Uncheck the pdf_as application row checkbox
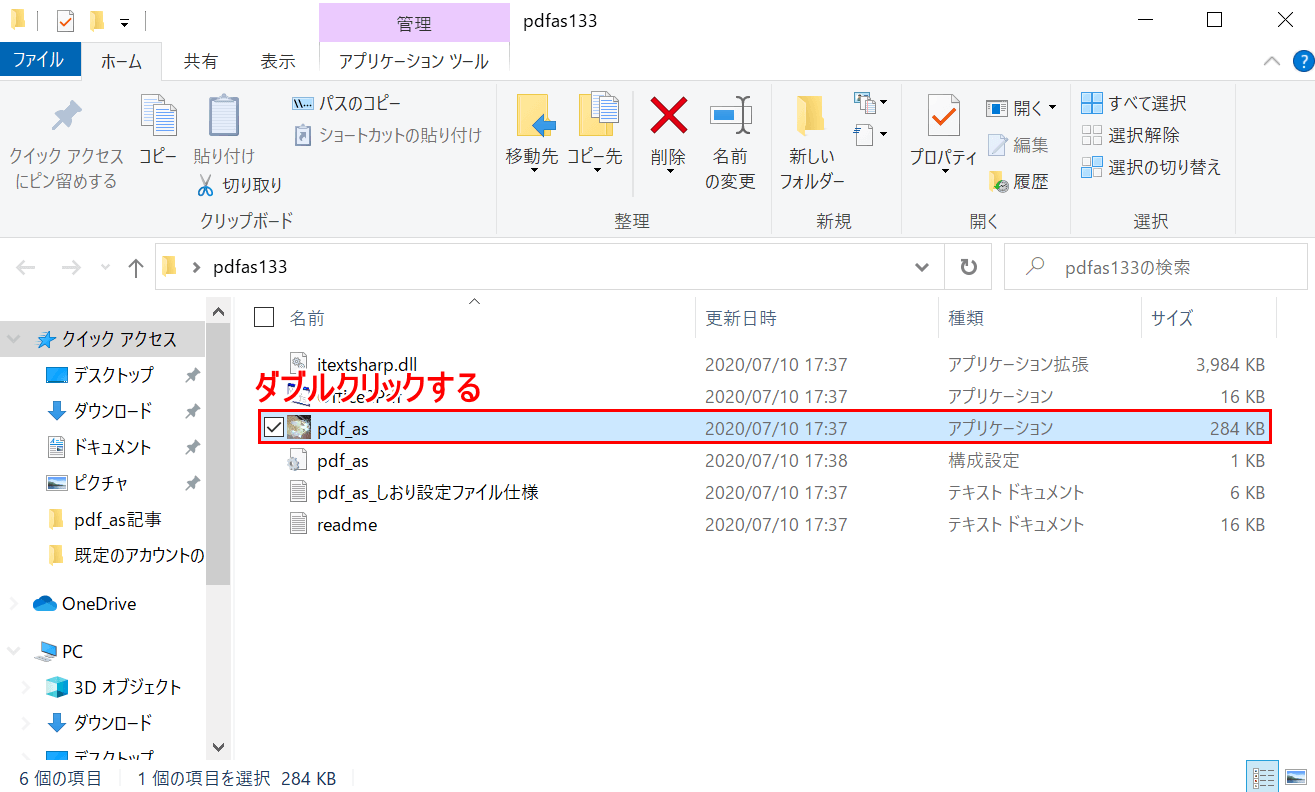Screen dimensions: 1315x792 tap(274, 428)
